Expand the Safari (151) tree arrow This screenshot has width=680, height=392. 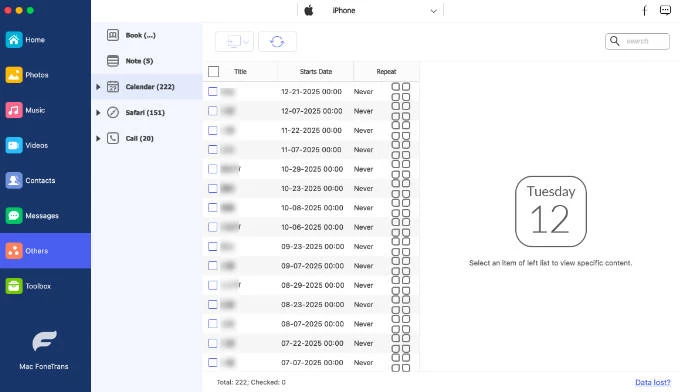pyautogui.click(x=98, y=113)
